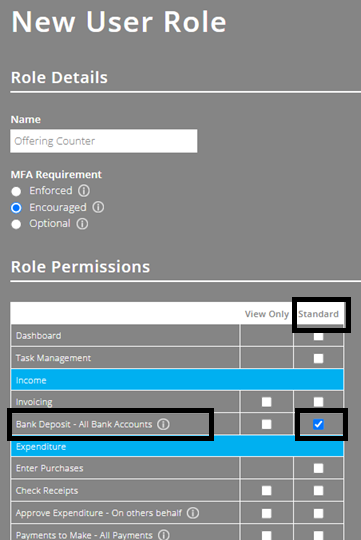This screenshot has width=361, height=540.
Task: Open info icon for Approve Expenditure row
Action: click(193, 513)
